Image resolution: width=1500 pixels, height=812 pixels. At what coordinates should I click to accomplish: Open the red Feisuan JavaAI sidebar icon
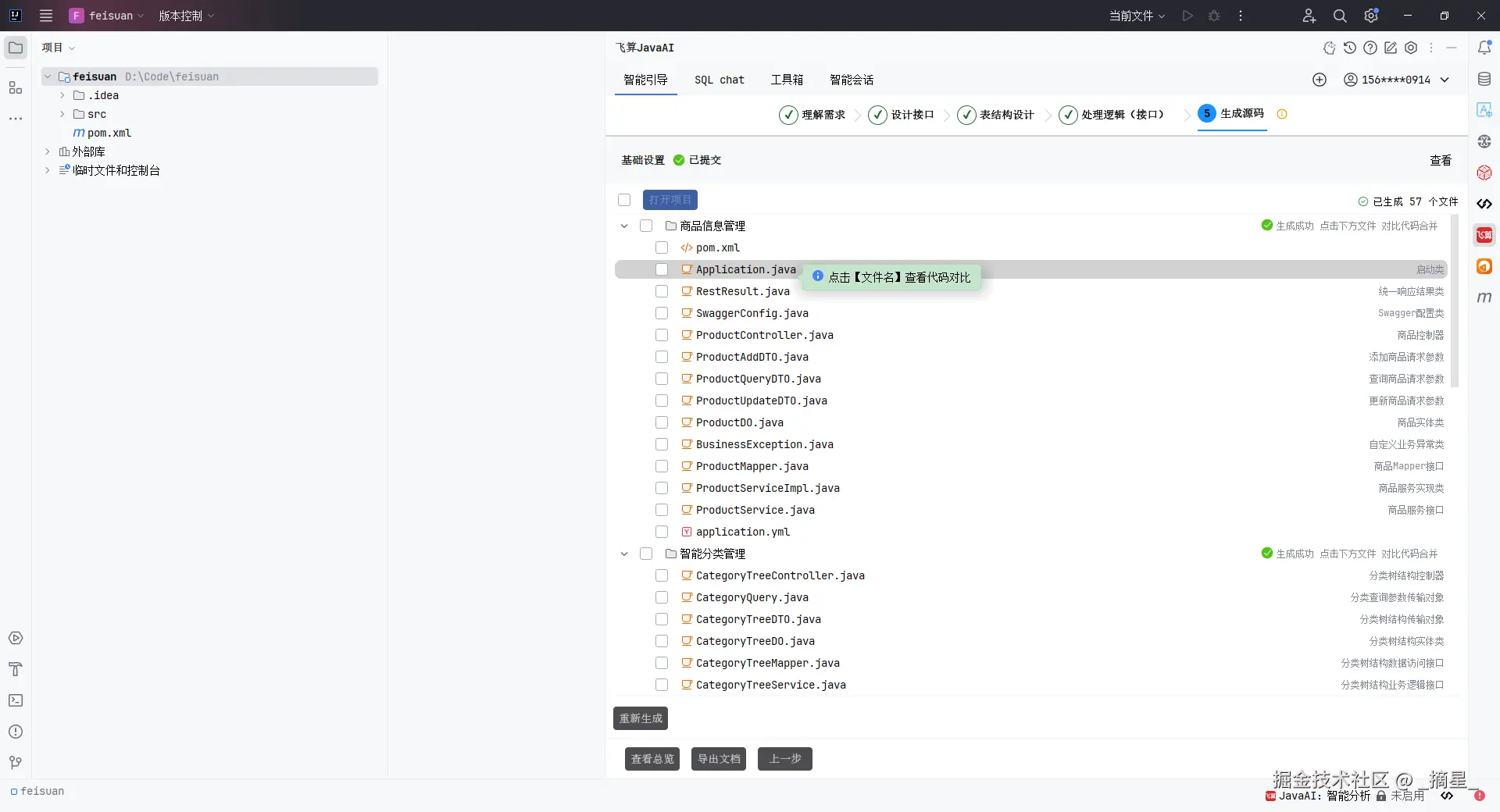(x=1484, y=235)
